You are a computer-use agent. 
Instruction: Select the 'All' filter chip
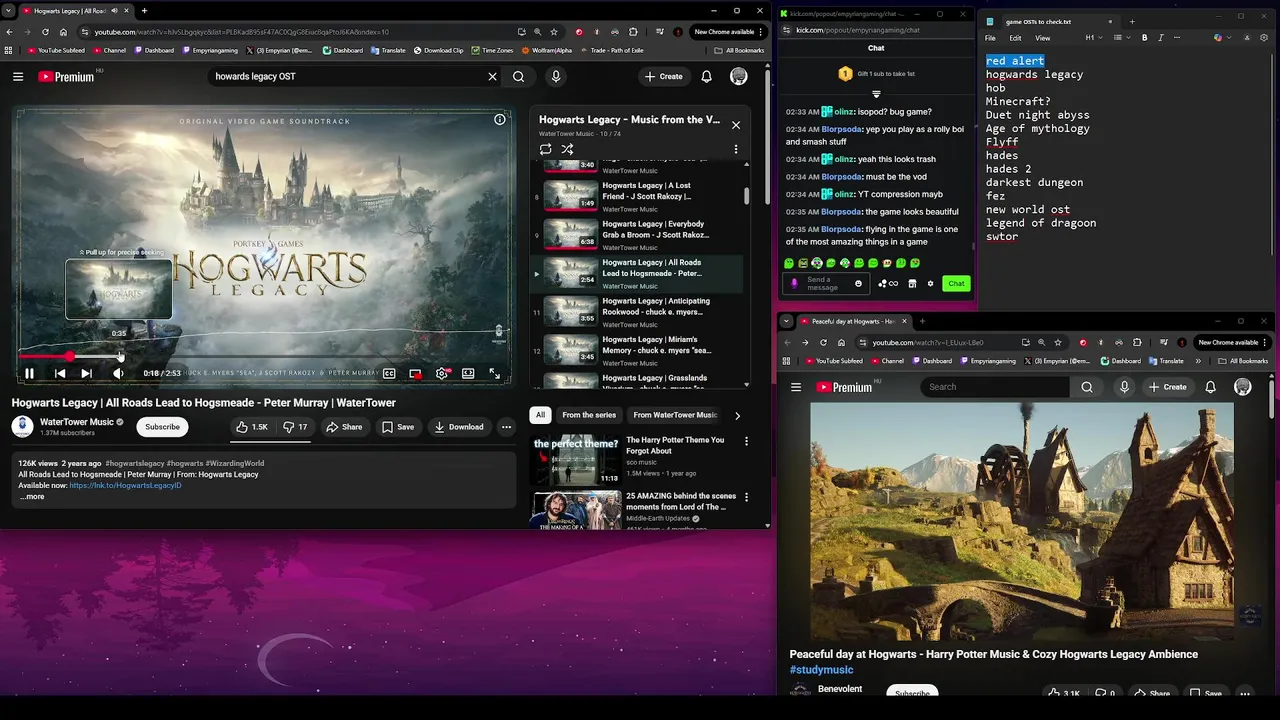pos(540,415)
